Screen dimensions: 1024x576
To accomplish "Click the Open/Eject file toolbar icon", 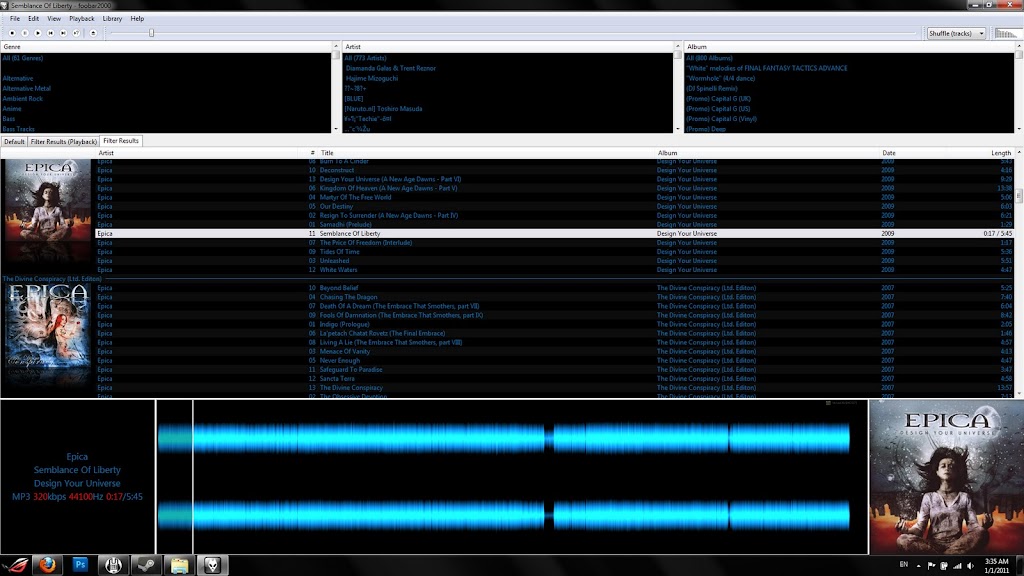I will pyautogui.click(x=93, y=33).
